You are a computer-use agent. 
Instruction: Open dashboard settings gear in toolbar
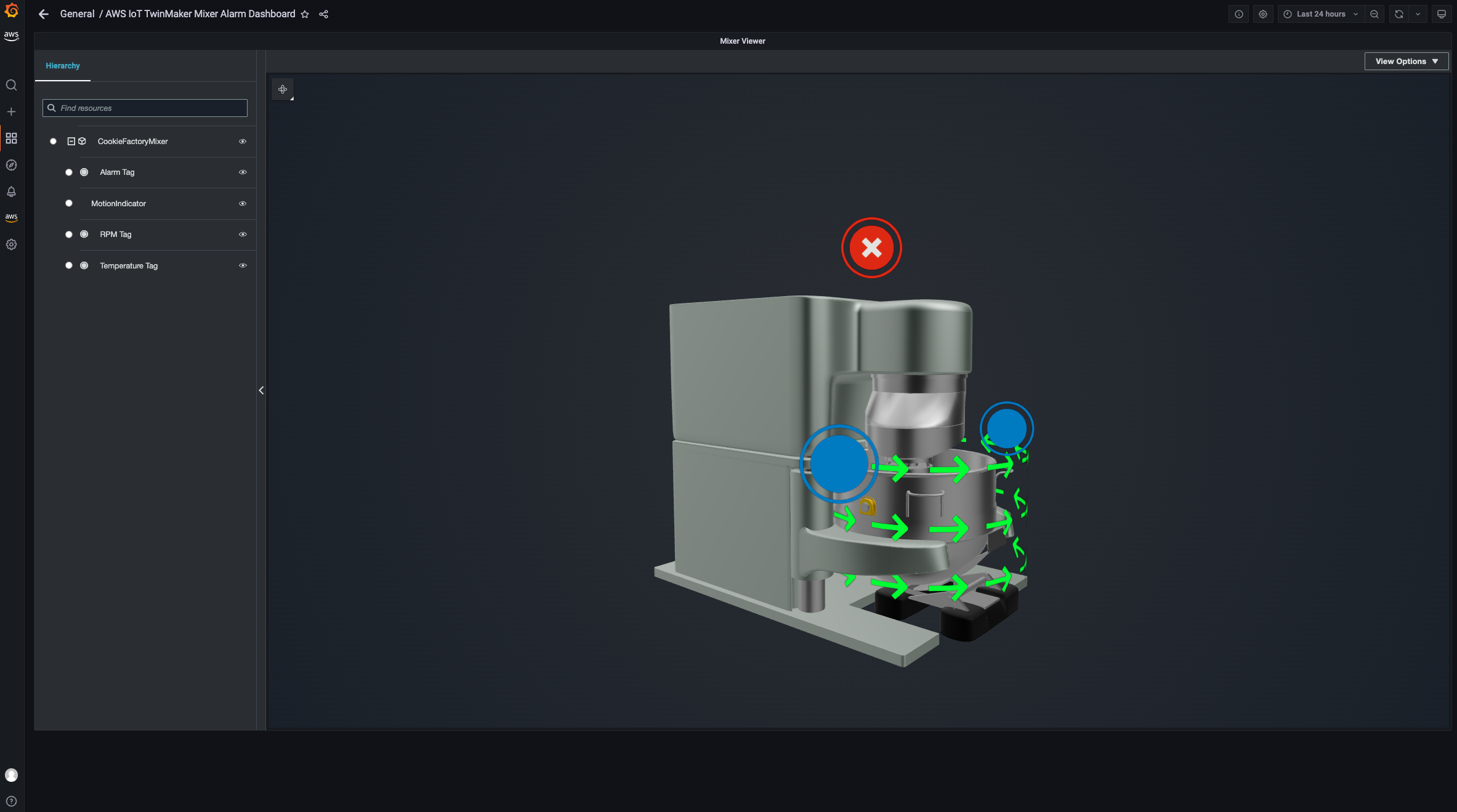click(x=1263, y=14)
